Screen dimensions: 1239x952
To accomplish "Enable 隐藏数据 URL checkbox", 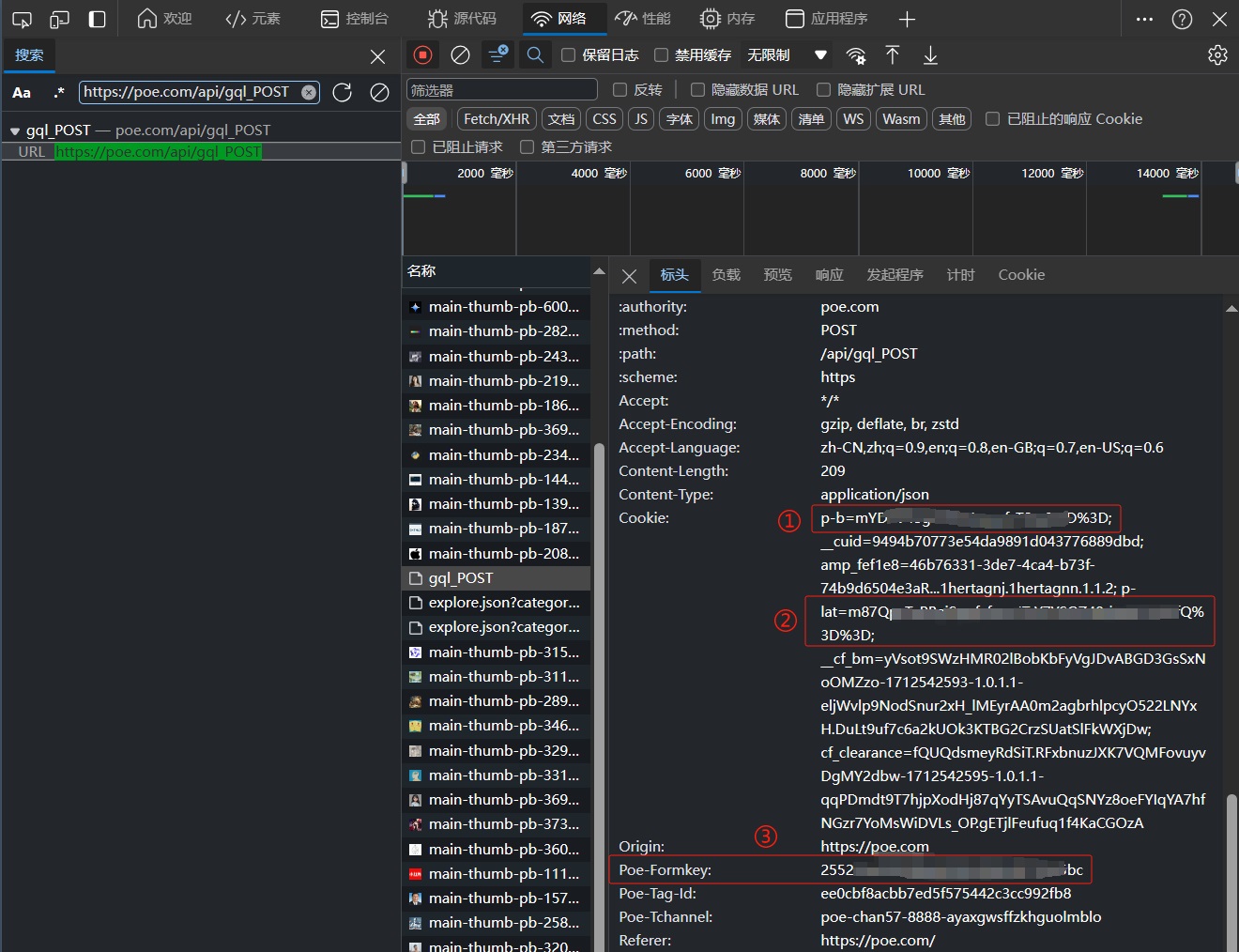I will [697, 90].
